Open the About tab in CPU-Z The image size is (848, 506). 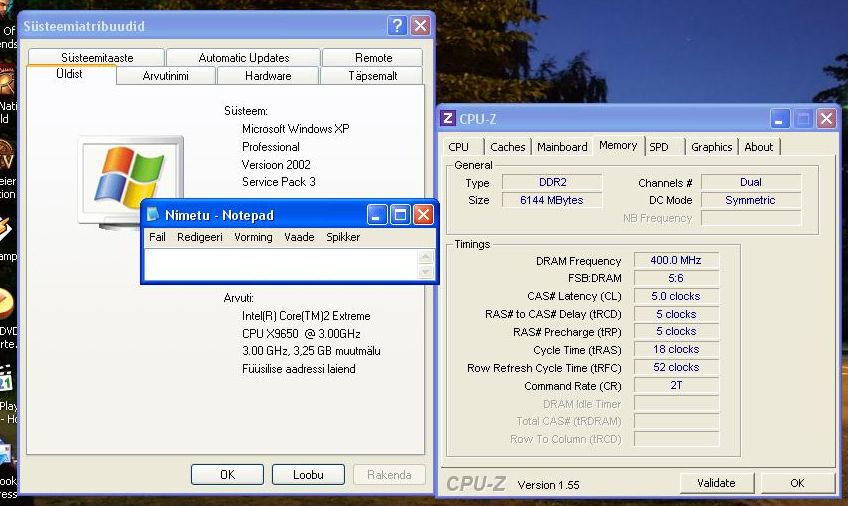759,147
